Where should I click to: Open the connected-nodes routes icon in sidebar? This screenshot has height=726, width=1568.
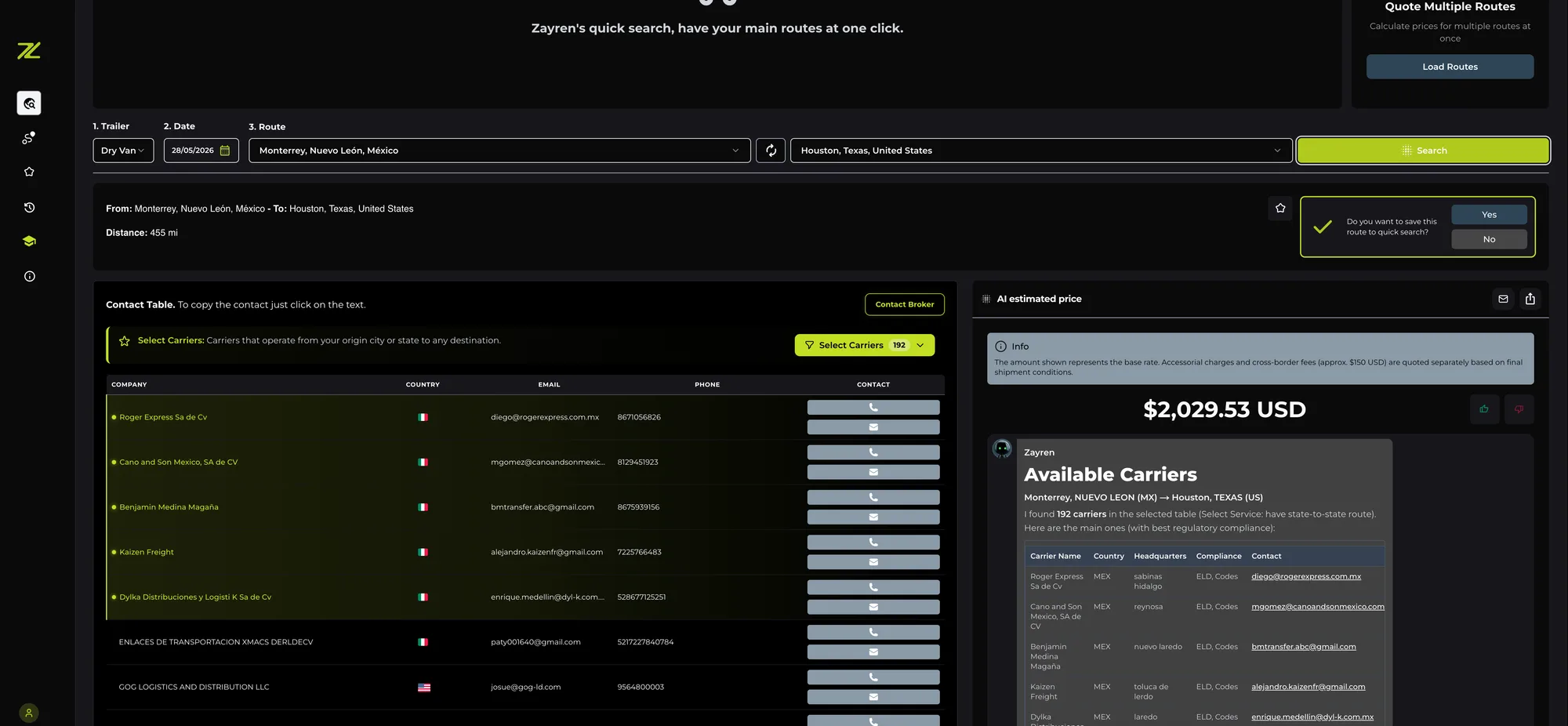[29, 138]
